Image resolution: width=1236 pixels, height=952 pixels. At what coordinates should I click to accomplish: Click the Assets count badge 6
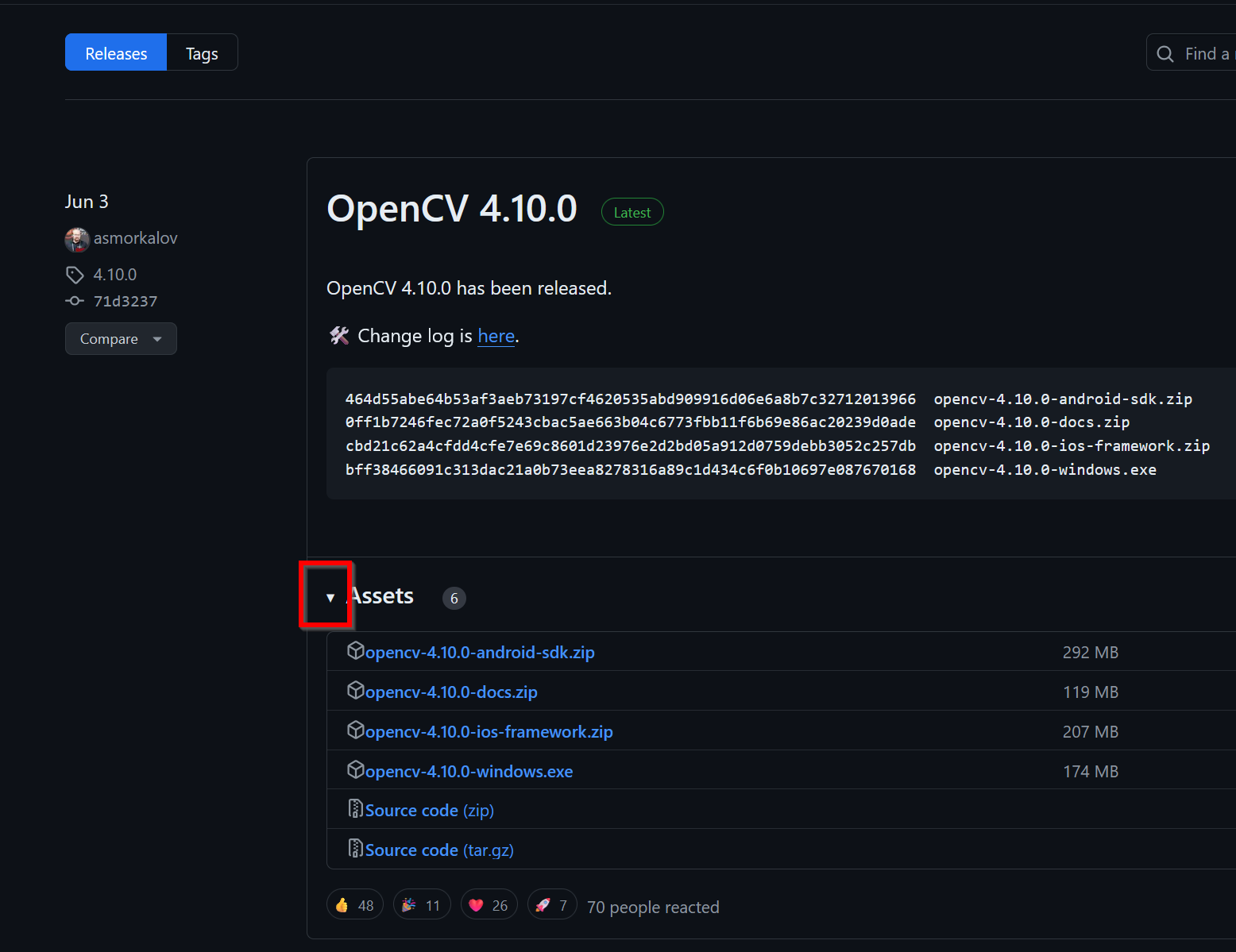point(454,598)
